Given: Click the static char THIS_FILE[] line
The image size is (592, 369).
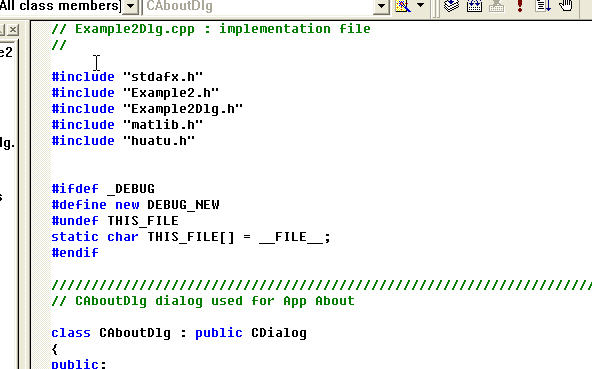Looking at the screenshot, I should click(191, 237).
